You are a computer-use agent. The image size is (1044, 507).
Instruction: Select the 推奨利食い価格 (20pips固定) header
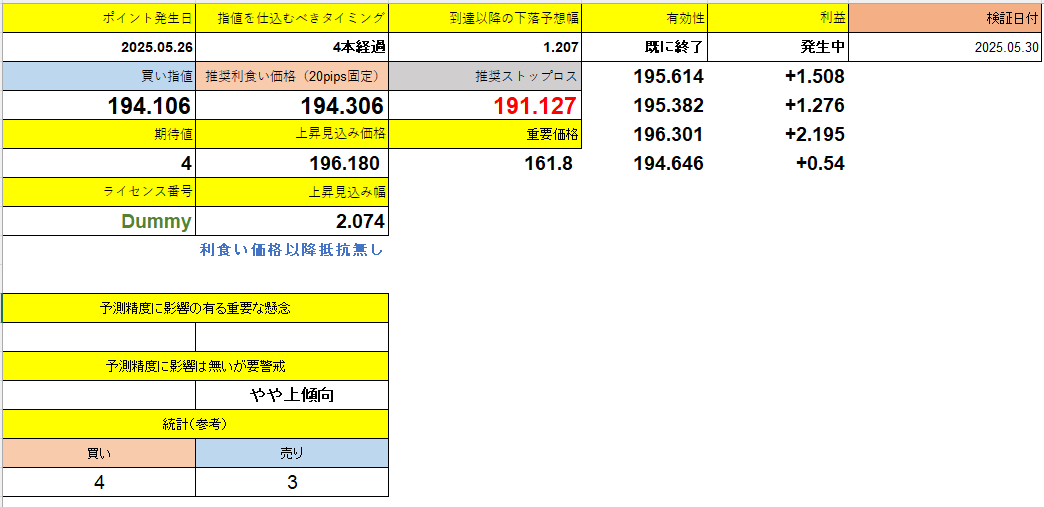click(x=292, y=76)
